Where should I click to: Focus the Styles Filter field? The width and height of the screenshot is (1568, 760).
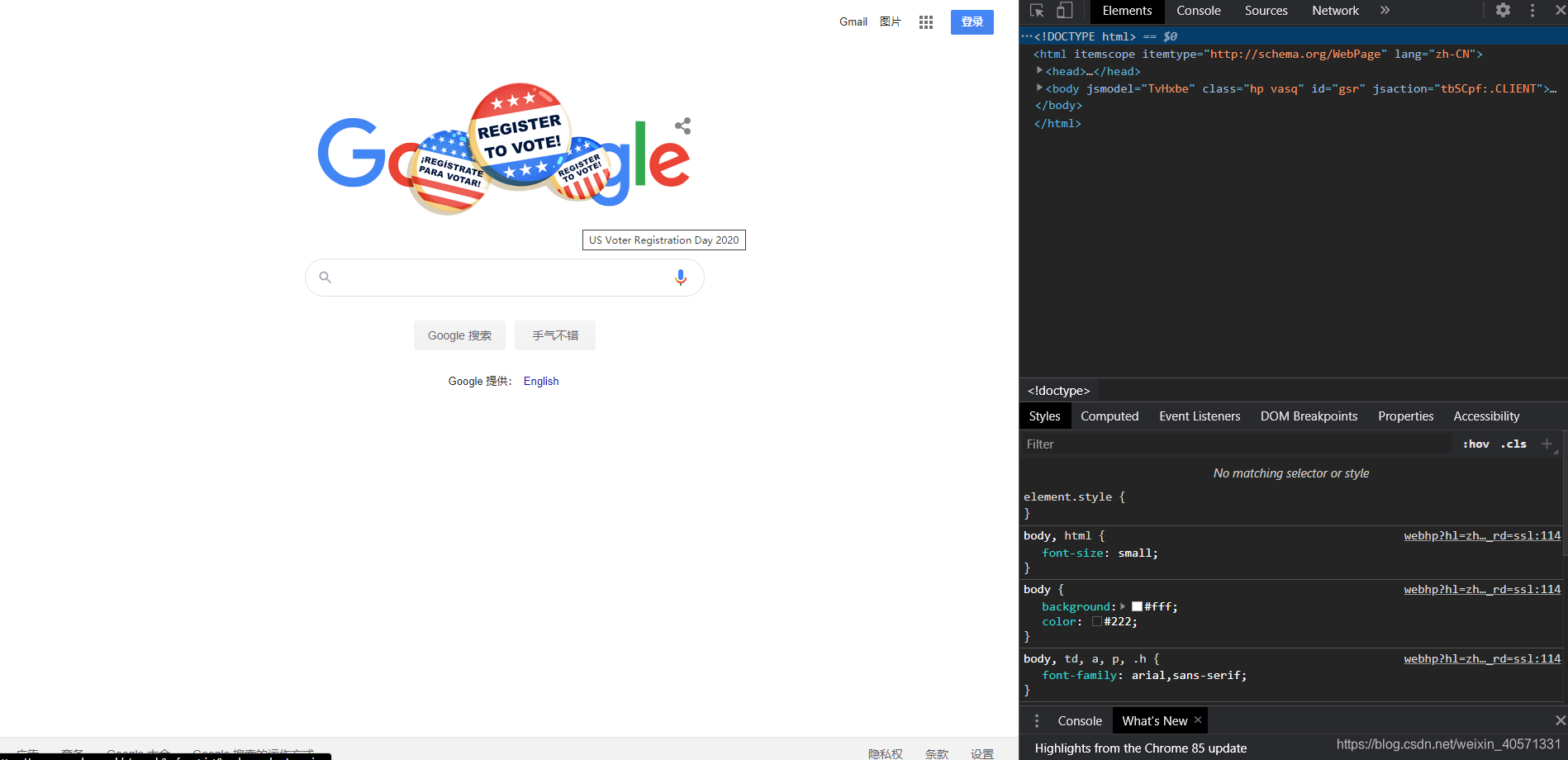click(1236, 444)
